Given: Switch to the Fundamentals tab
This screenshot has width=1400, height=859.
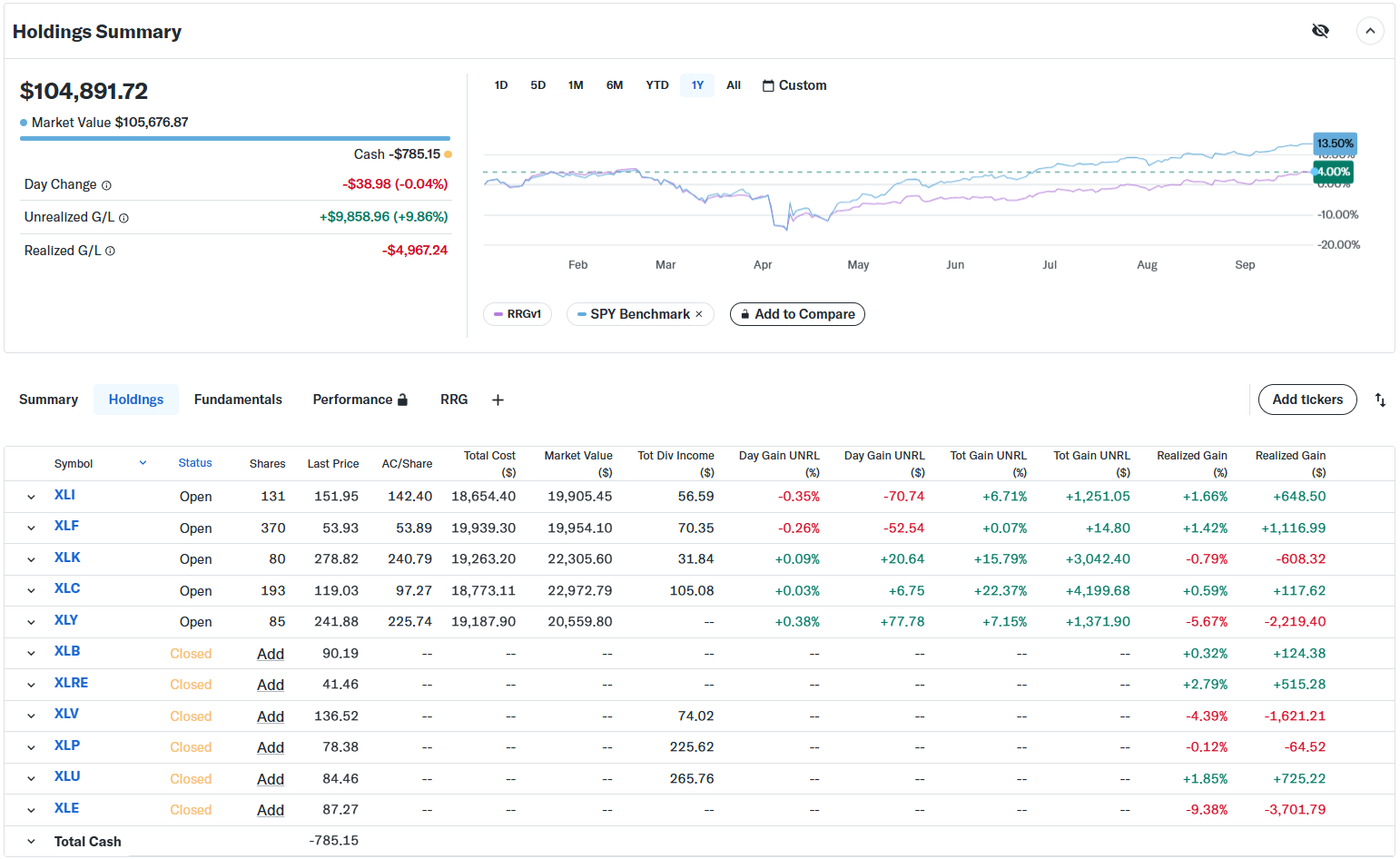Looking at the screenshot, I should pos(238,400).
